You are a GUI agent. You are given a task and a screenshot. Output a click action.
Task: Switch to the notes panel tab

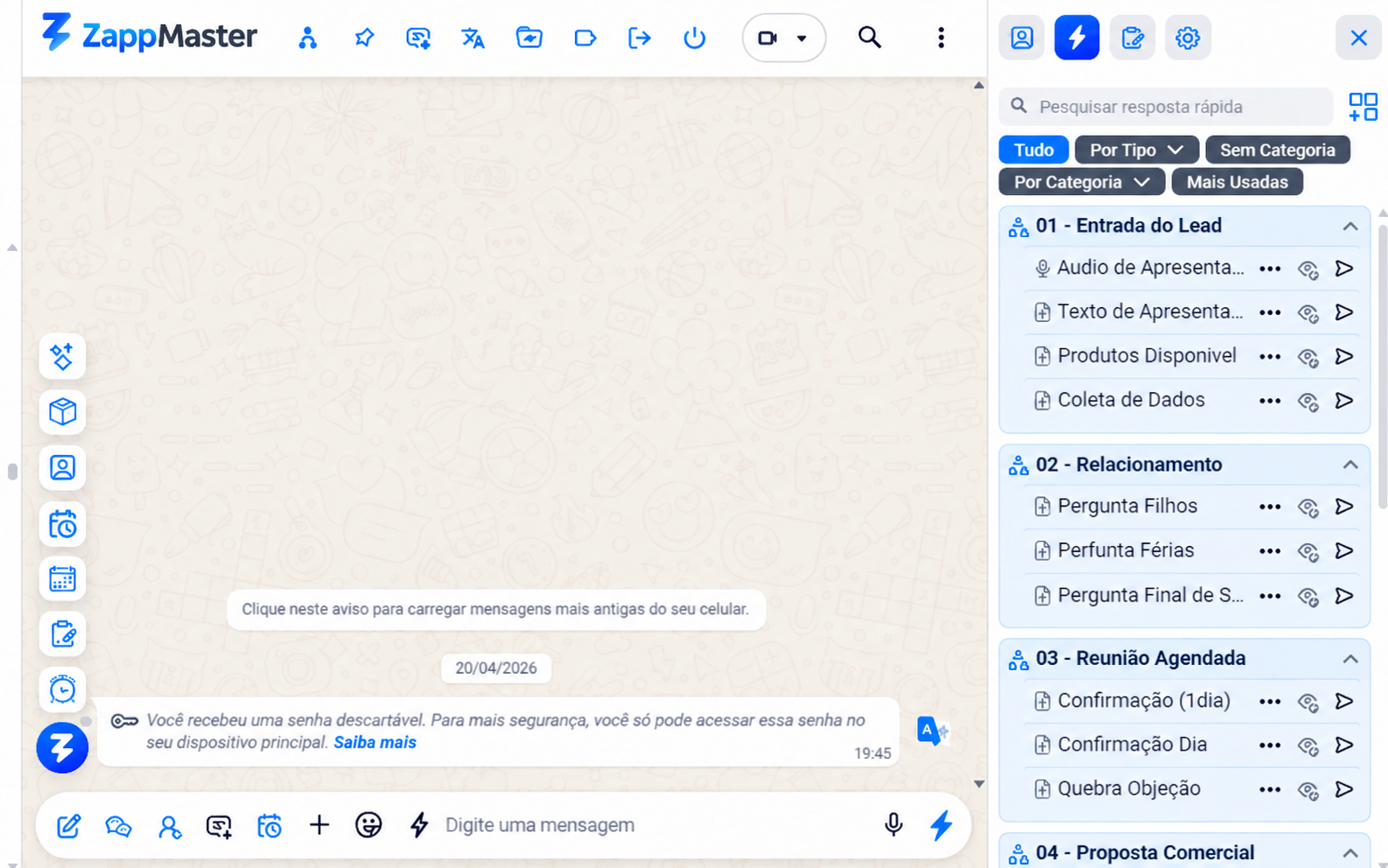coord(1132,38)
